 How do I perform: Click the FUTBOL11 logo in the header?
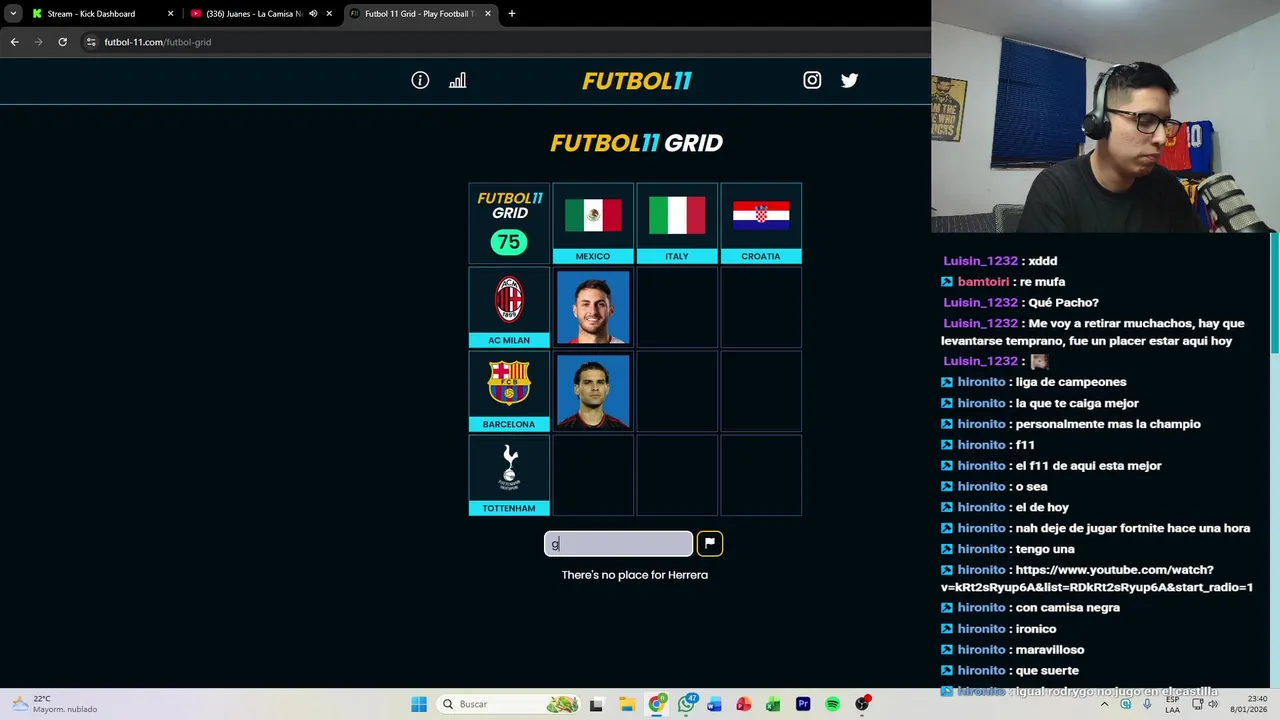(637, 81)
